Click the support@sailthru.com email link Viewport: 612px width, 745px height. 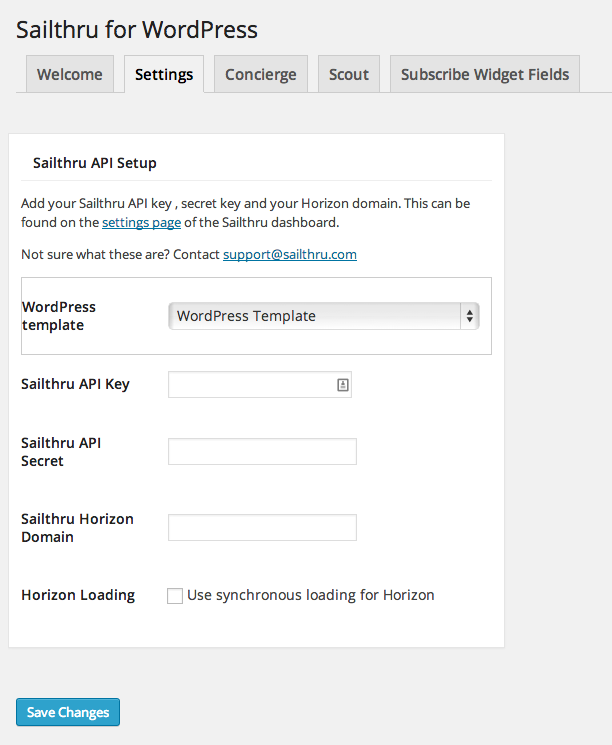tap(290, 255)
